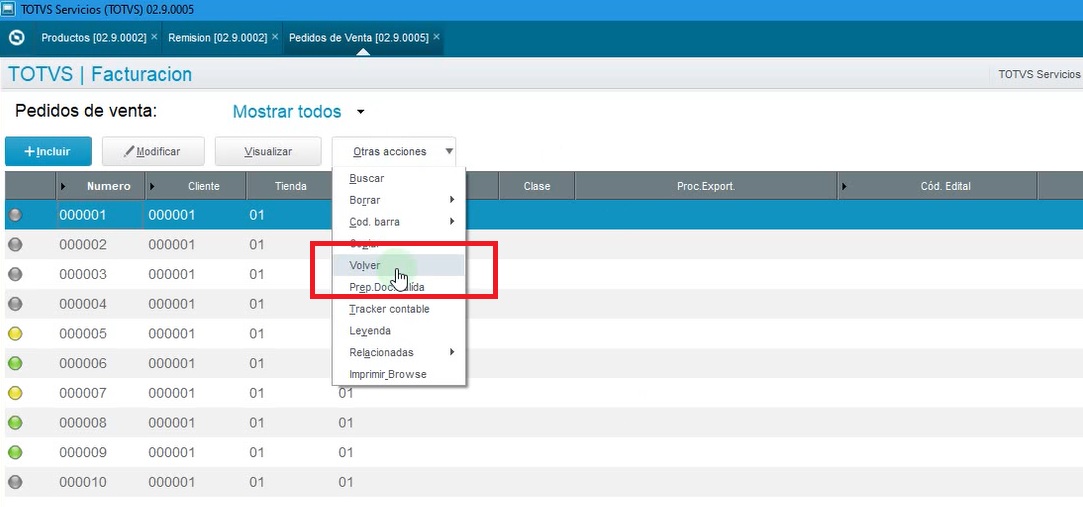Click the Visualizar button
This screenshot has height=507, width=1083.
click(268, 151)
